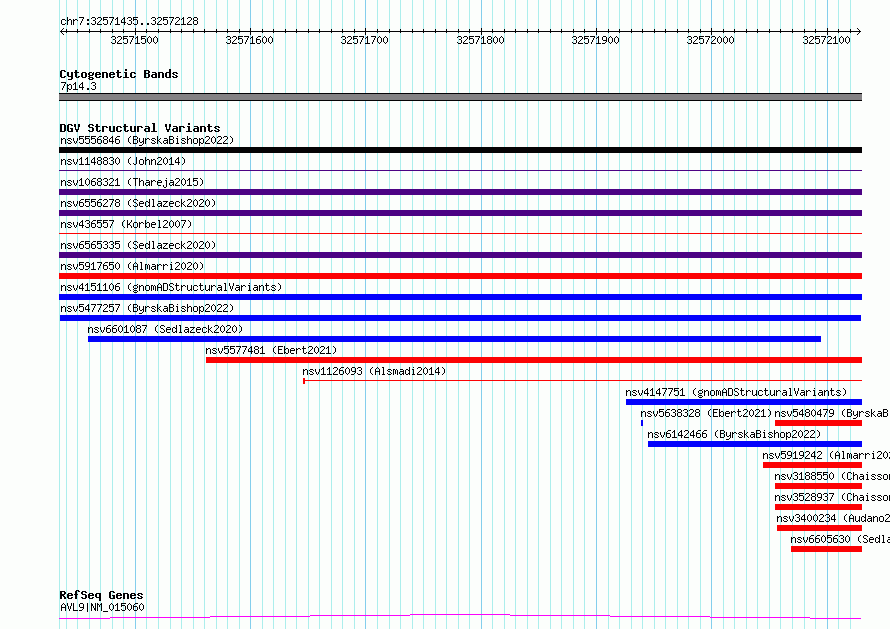The image size is (890, 629).
Task: Open nsv6556278 (Sedlazeck2020) label
Action: point(138,203)
